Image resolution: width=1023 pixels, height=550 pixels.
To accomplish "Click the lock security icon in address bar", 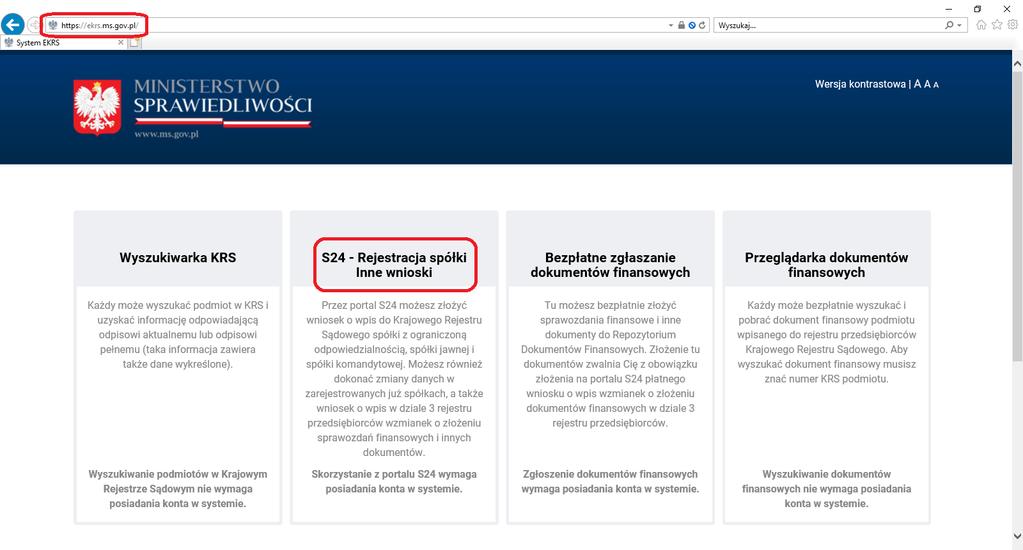I will coord(681,25).
